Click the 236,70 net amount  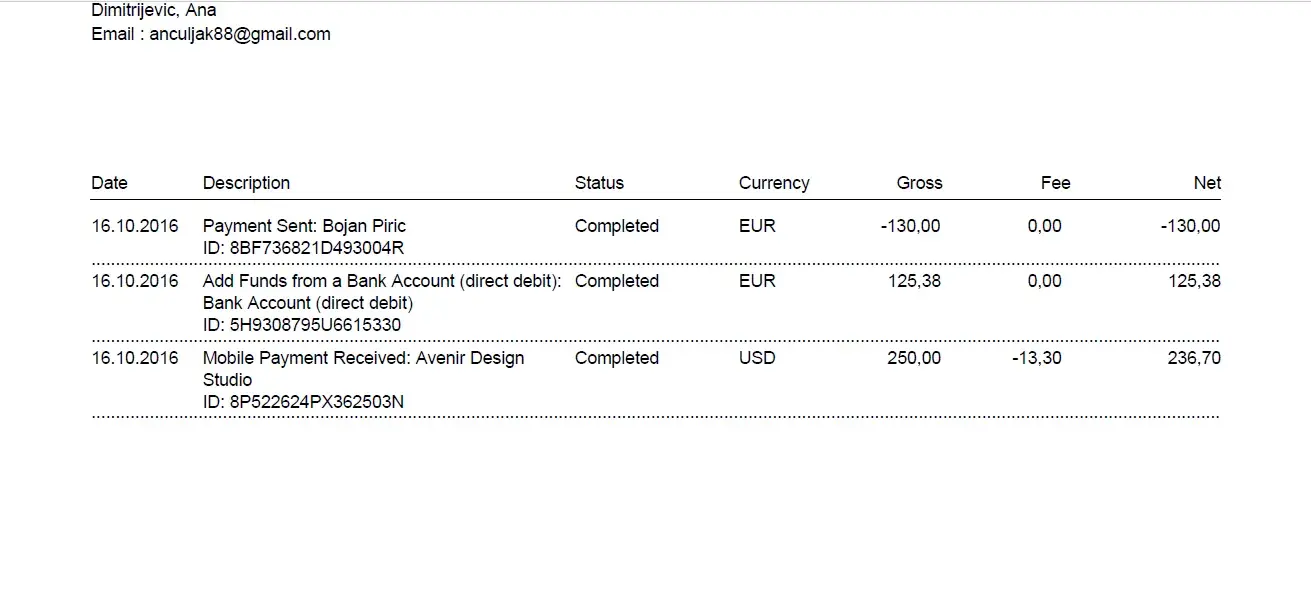point(1194,358)
